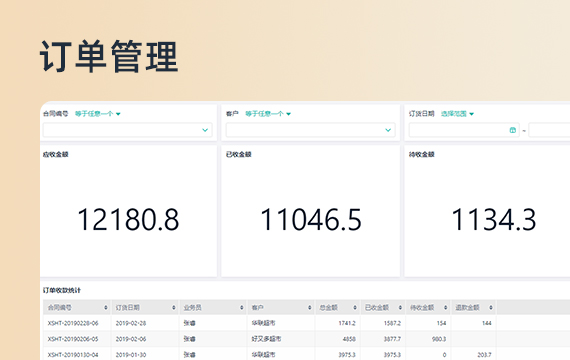The height and width of the screenshot is (360, 570).
Task: Click the 订单管理 page heading
Action: pos(109,57)
